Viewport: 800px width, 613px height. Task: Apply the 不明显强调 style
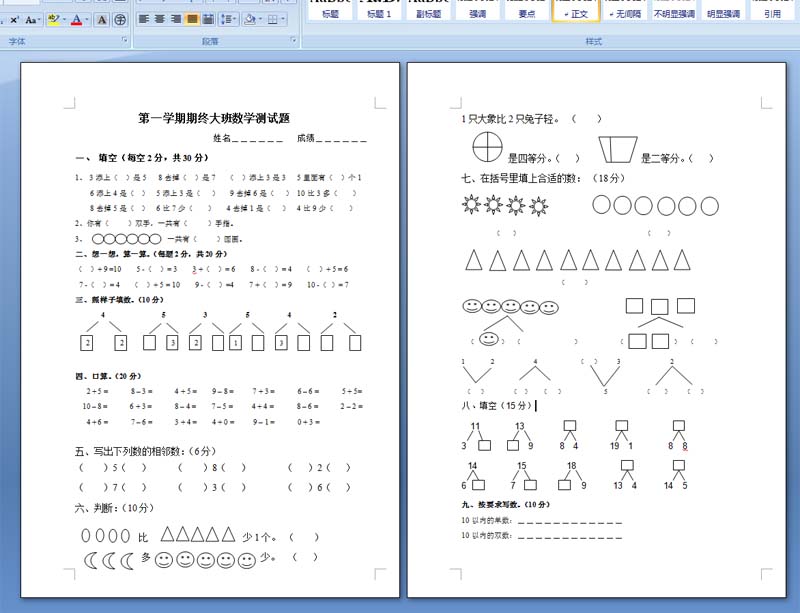pyautogui.click(x=674, y=10)
